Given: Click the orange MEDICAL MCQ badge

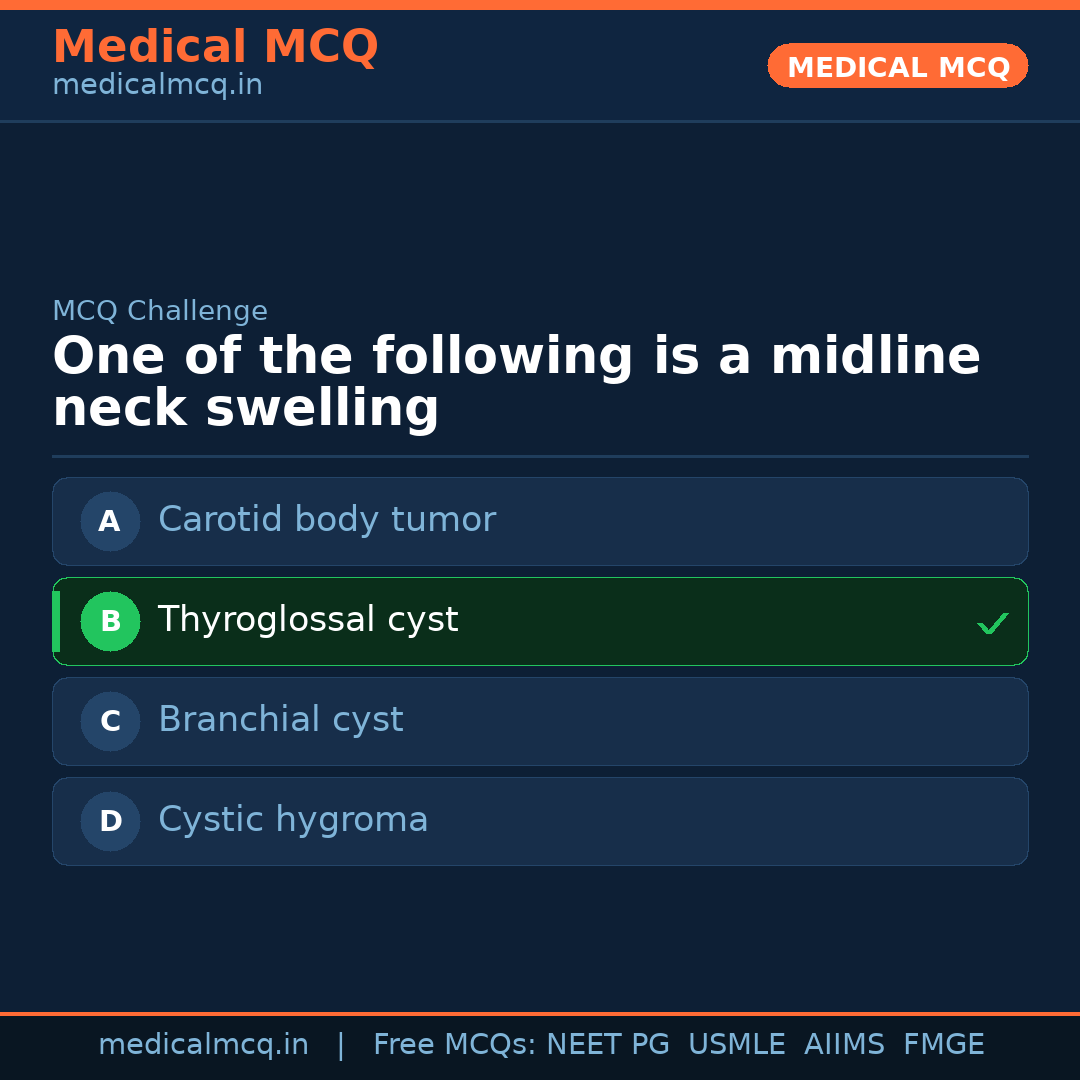Looking at the screenshot, I should (897, 66).
